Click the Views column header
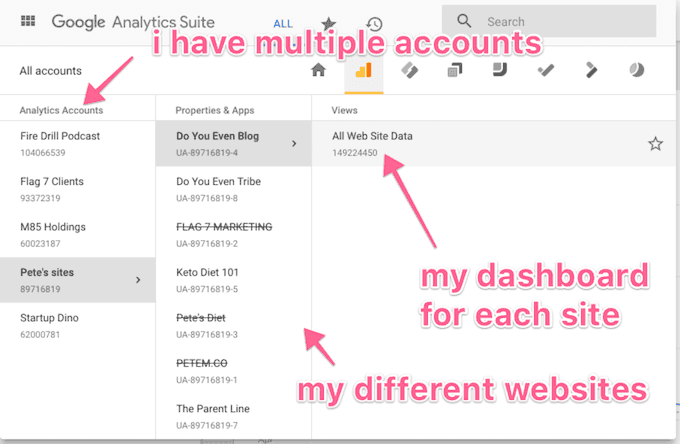680x444 pixels. point(344,110)
